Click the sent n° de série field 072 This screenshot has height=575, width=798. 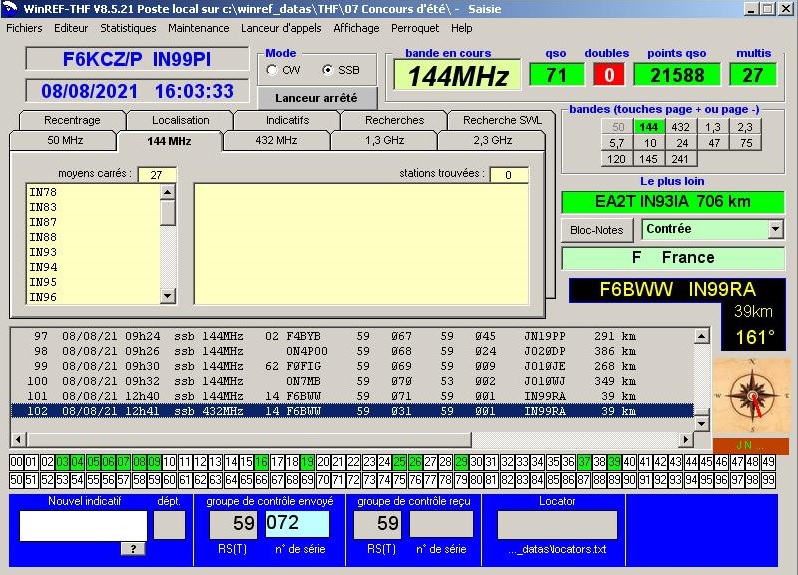[x=297, y=524]
